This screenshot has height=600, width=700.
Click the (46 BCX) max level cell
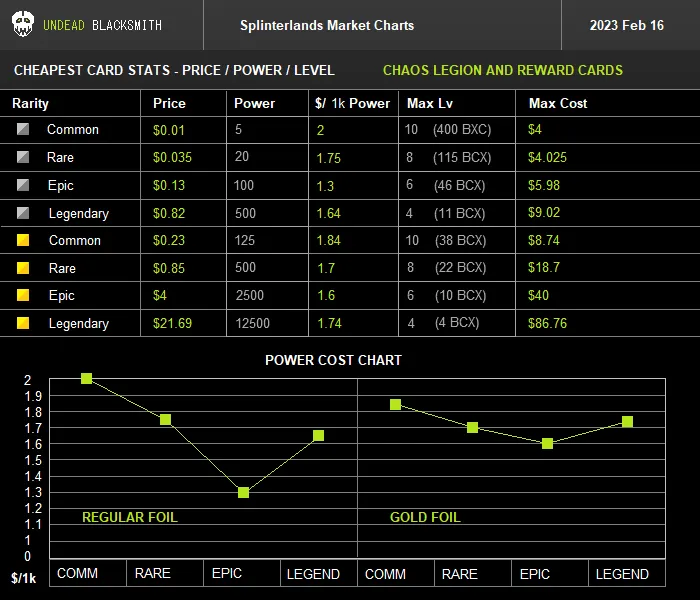[459, 185]
